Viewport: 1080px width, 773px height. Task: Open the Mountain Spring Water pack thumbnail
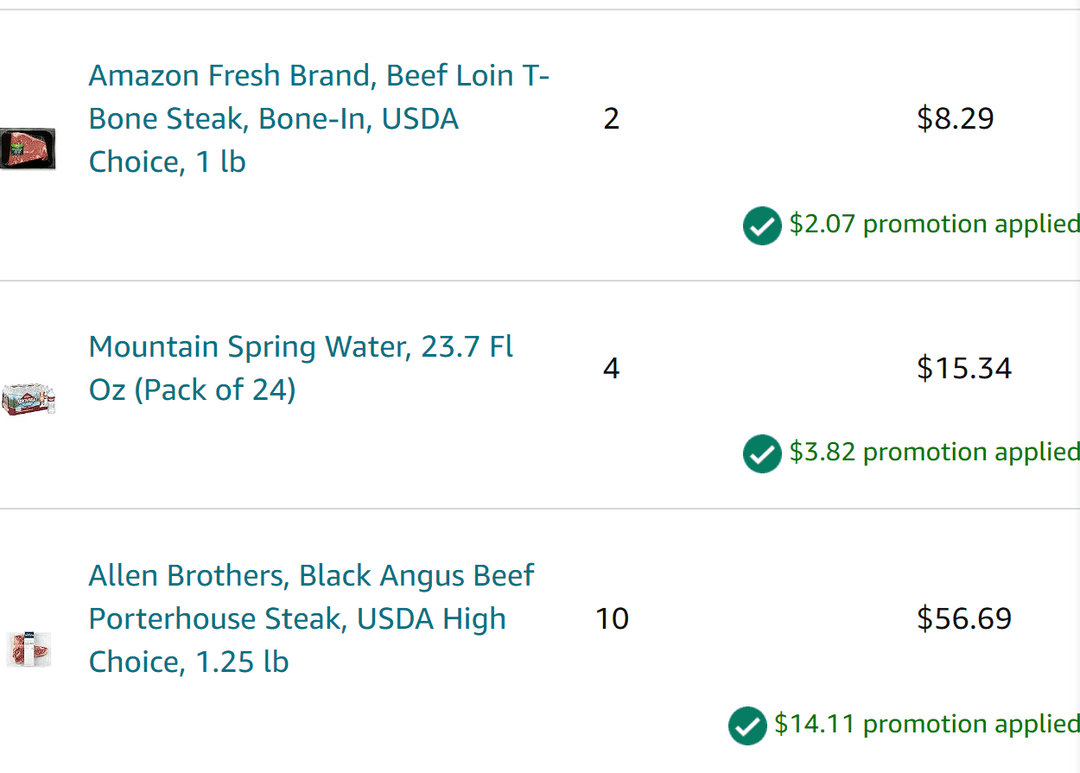coord(28,398)
